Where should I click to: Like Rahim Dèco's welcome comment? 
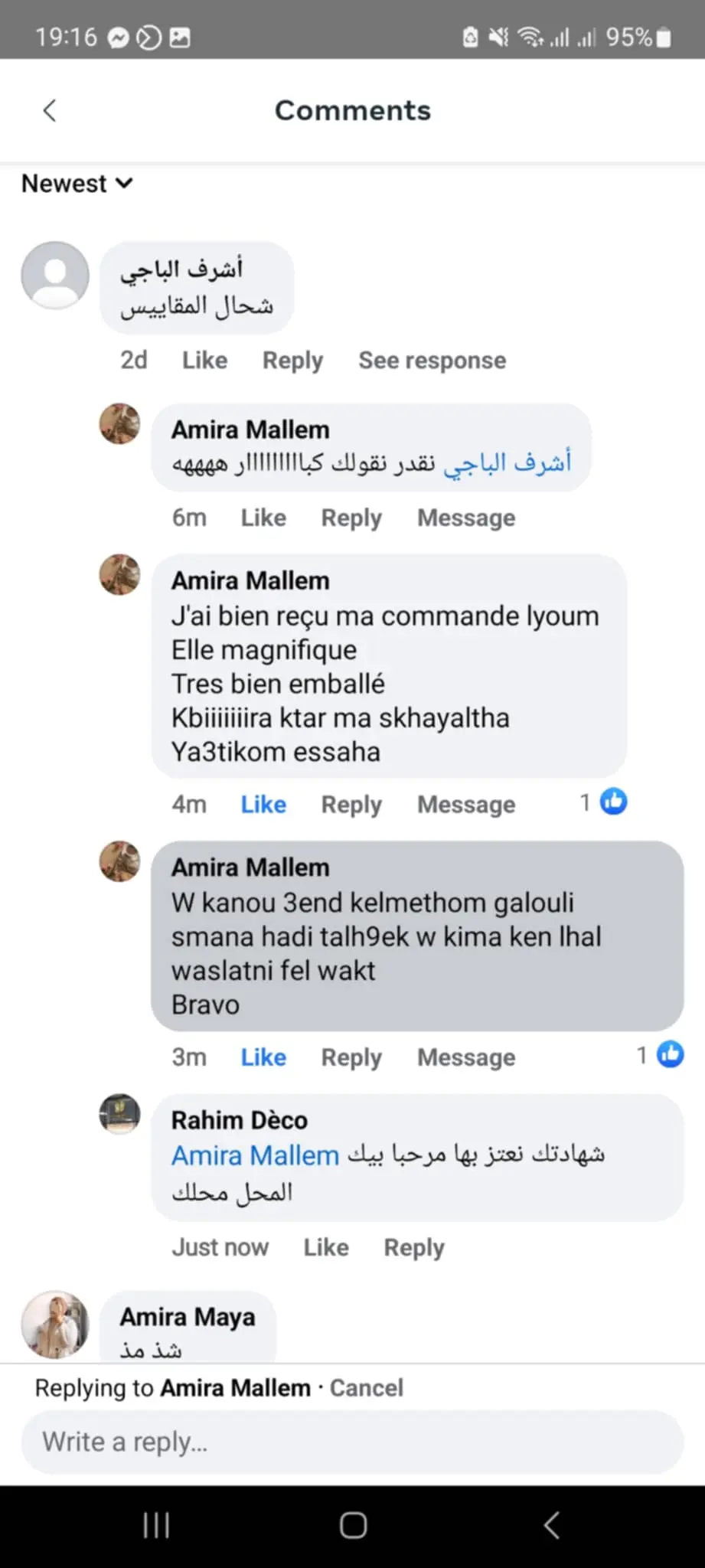[325, 1246]
